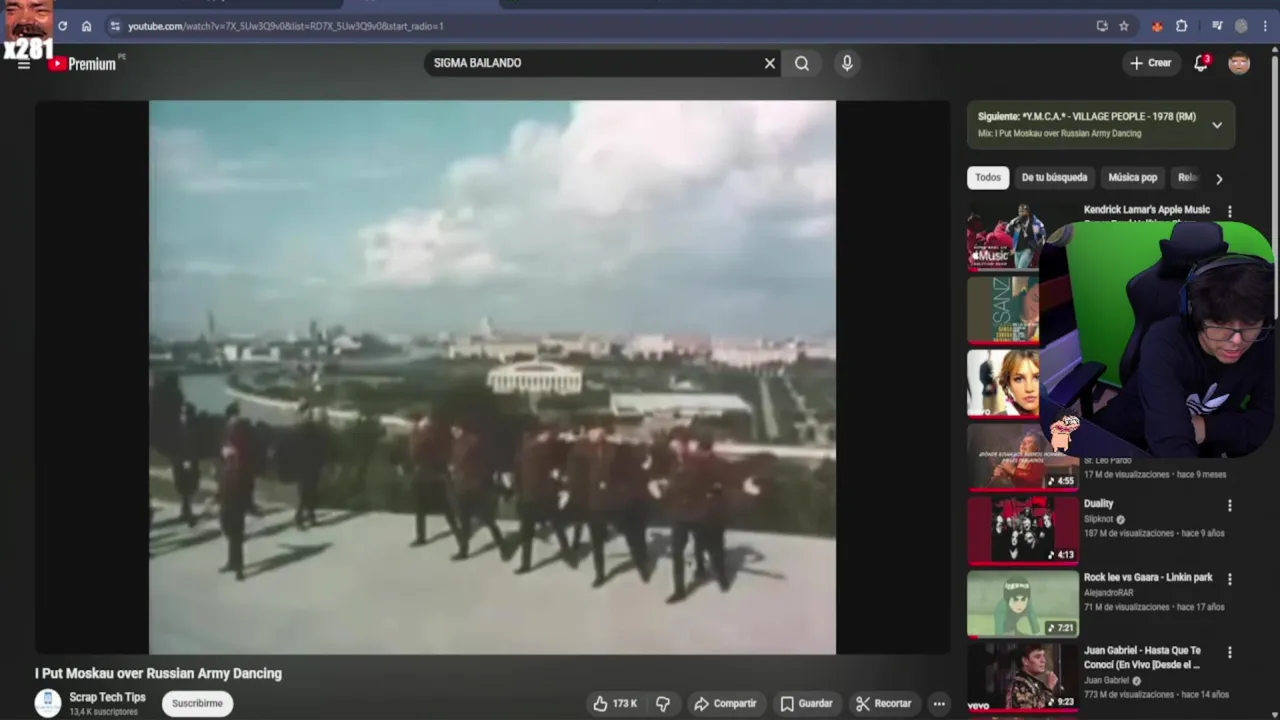Share the video via Compartir
The image size is (1280, 720).
(x=726, y=704)
